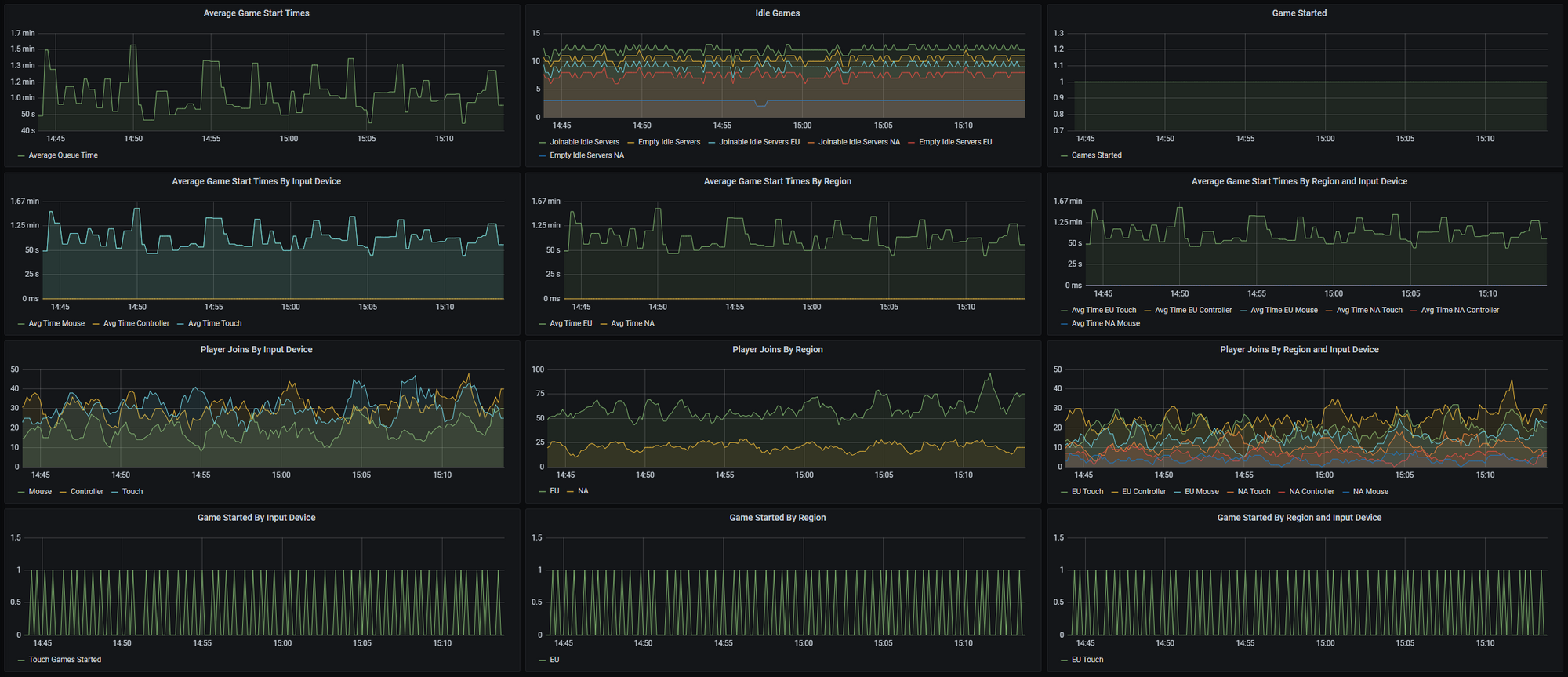Toggle Joinable Idle Servers legend entry
This screenshot has height=677, width=1568.
click(x=584, y=142)
